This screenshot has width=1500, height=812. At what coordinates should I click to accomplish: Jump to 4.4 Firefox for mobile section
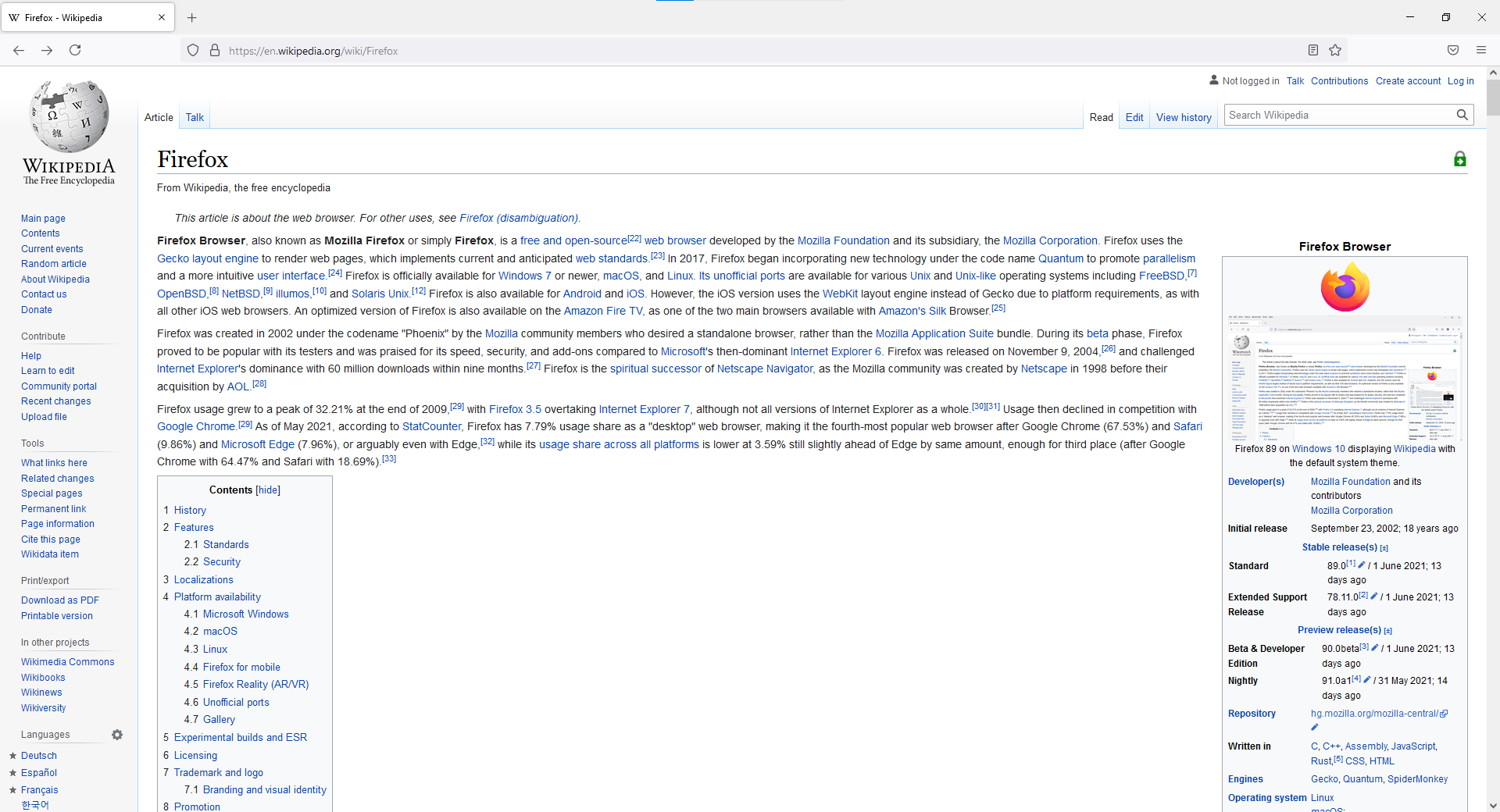coord(241,667)
